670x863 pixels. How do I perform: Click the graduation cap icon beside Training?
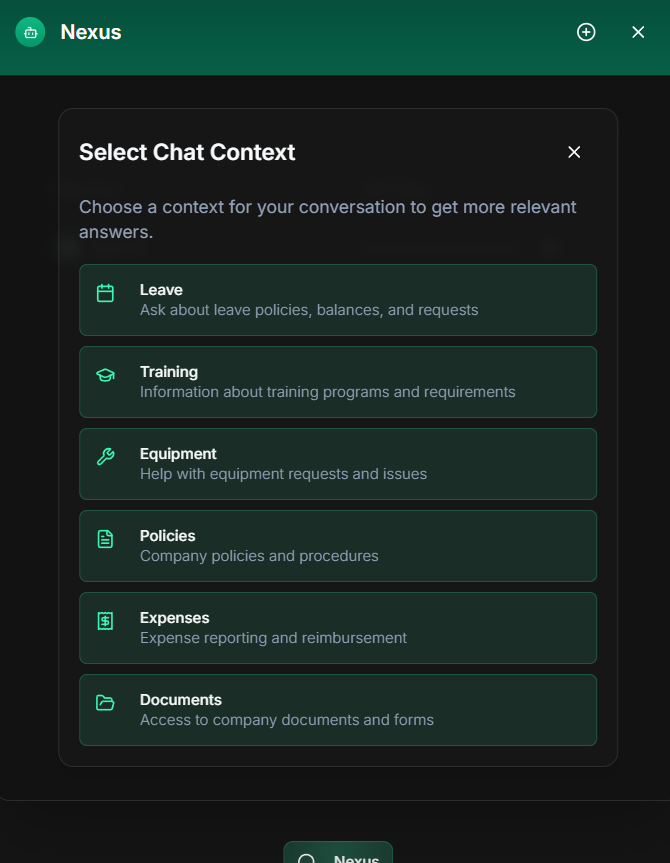coord(105,375)
